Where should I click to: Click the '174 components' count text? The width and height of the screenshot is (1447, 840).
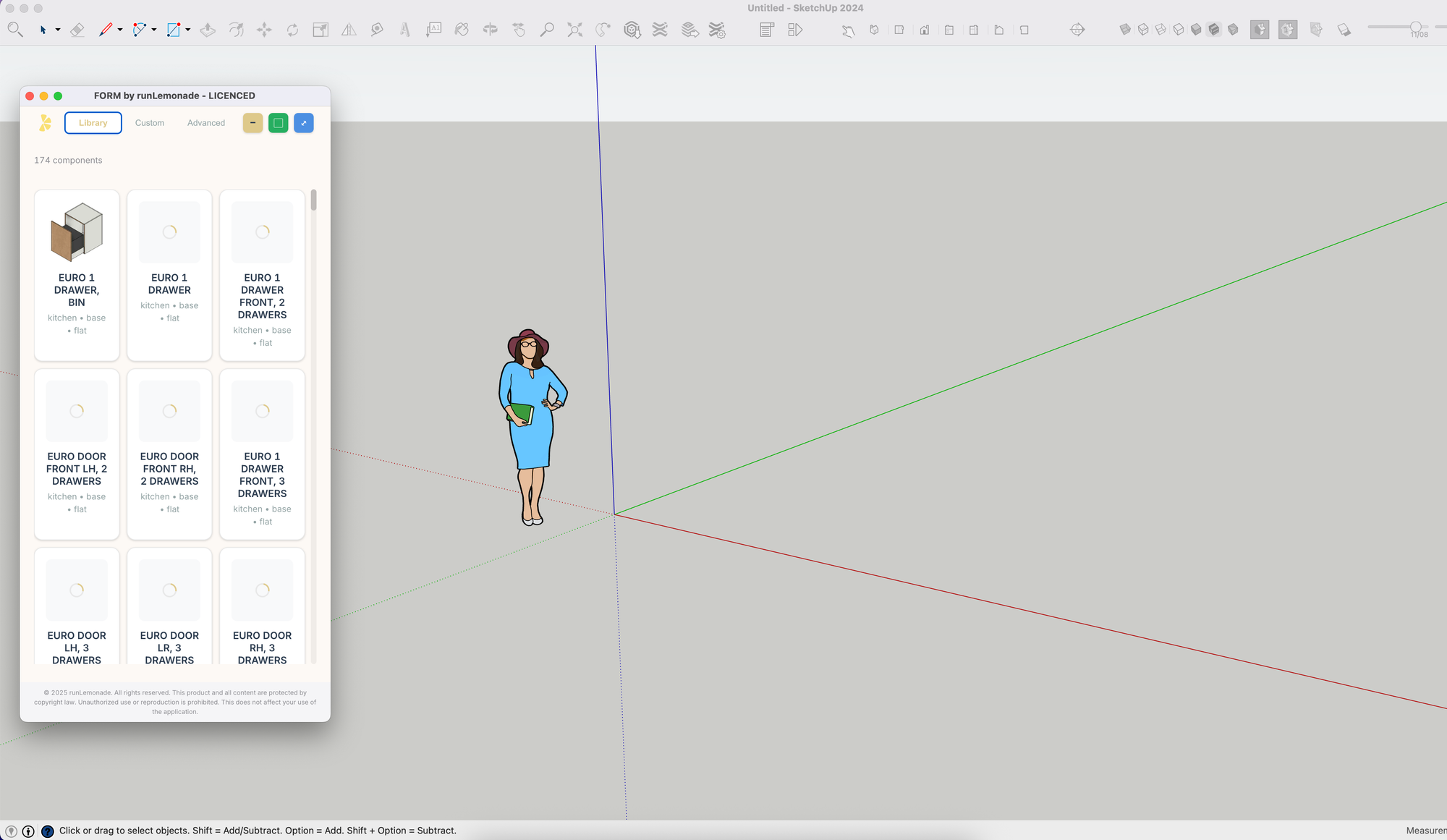point(68,161)
